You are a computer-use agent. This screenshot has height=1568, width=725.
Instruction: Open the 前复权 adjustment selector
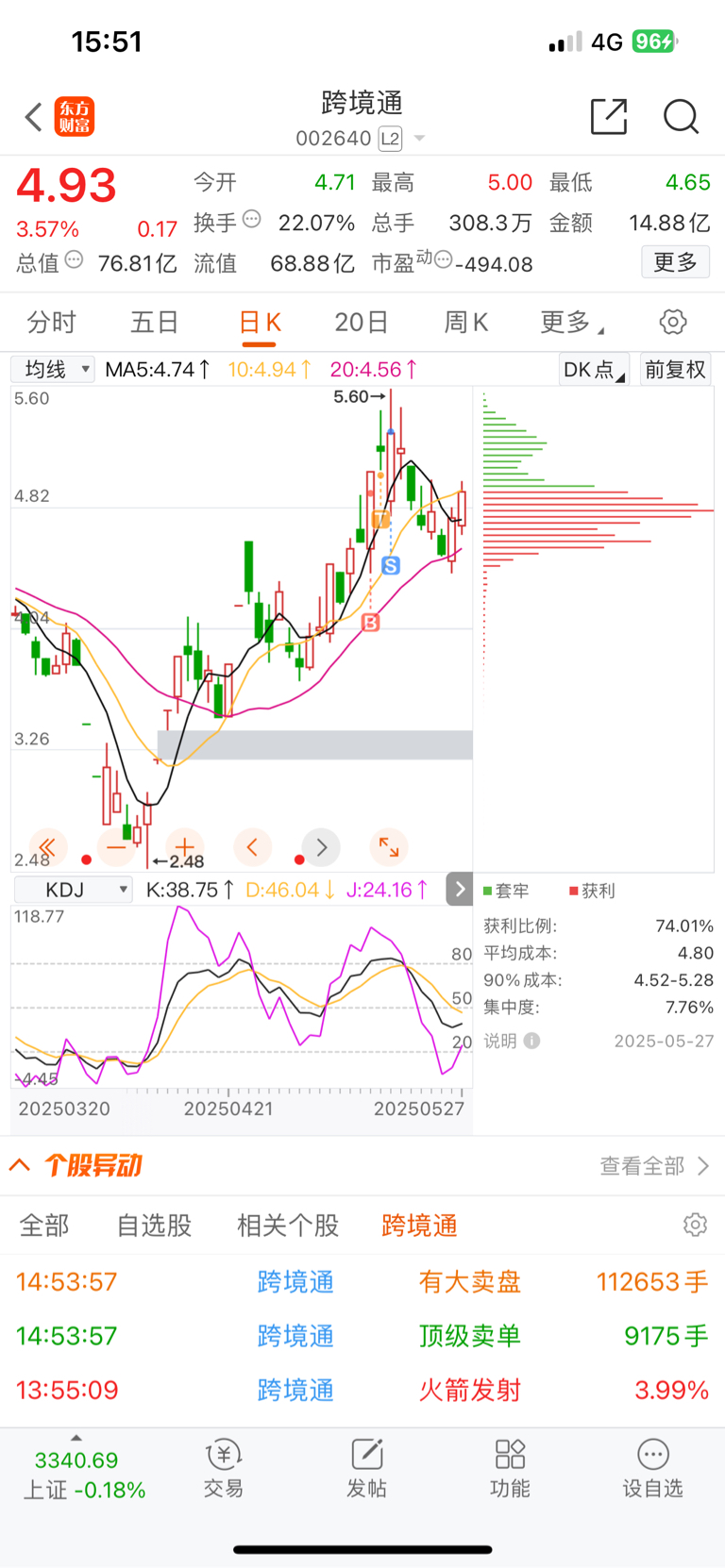[x=675, y=370]
